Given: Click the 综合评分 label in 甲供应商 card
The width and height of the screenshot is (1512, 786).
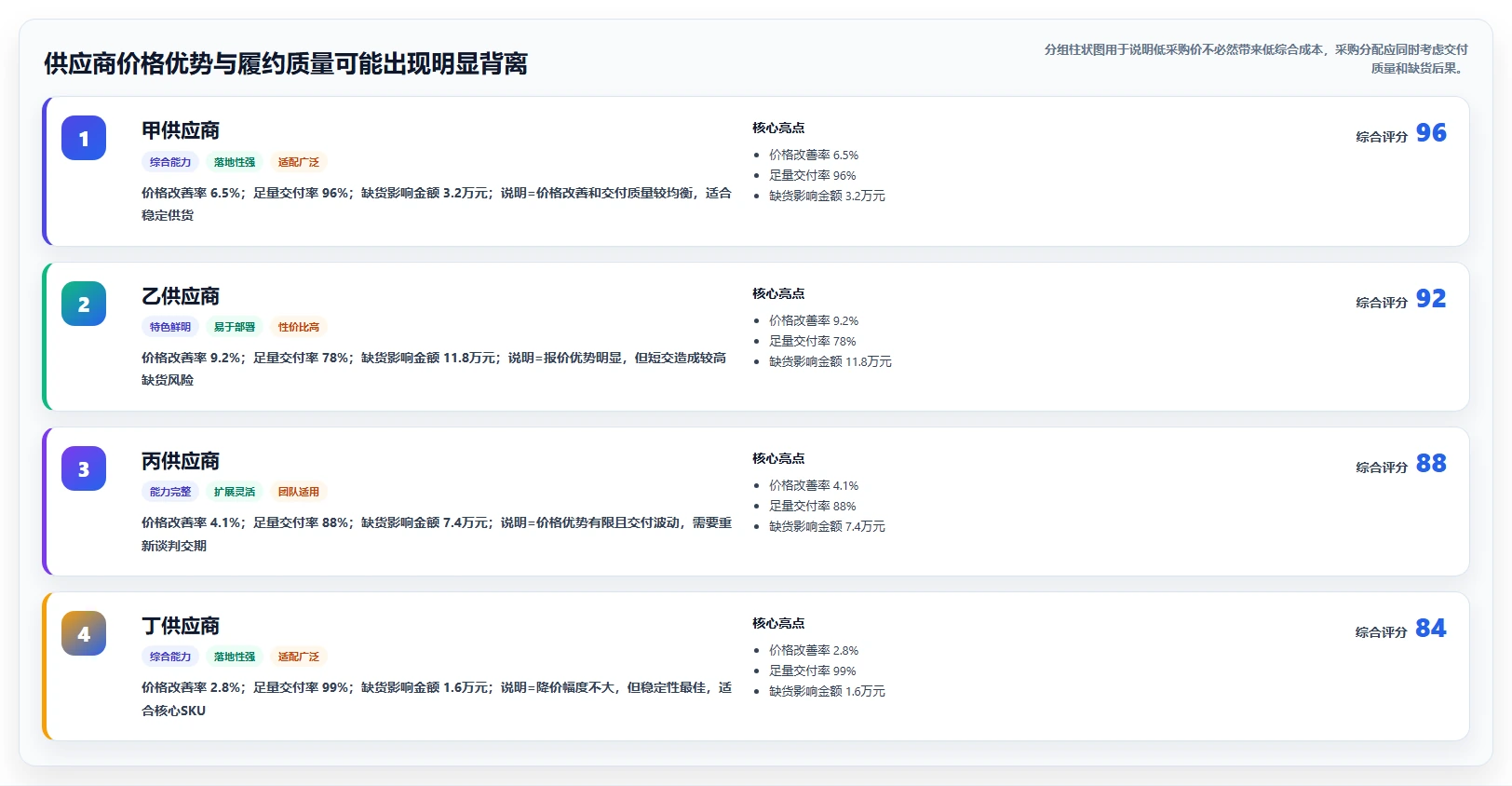Looking at the screenshot, I should click(x=1382, y=137).
